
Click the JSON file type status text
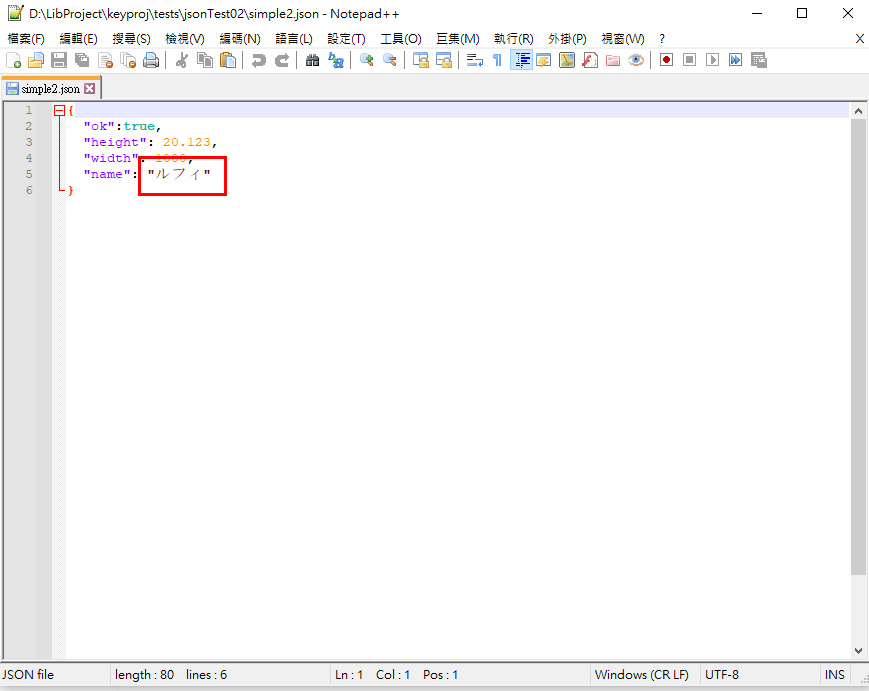point(28,674)
